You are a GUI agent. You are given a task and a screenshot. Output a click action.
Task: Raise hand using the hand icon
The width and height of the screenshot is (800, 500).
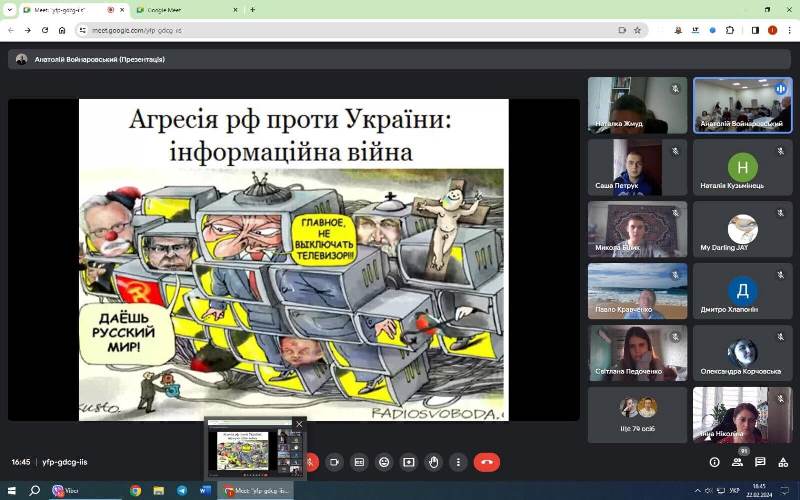434,462
